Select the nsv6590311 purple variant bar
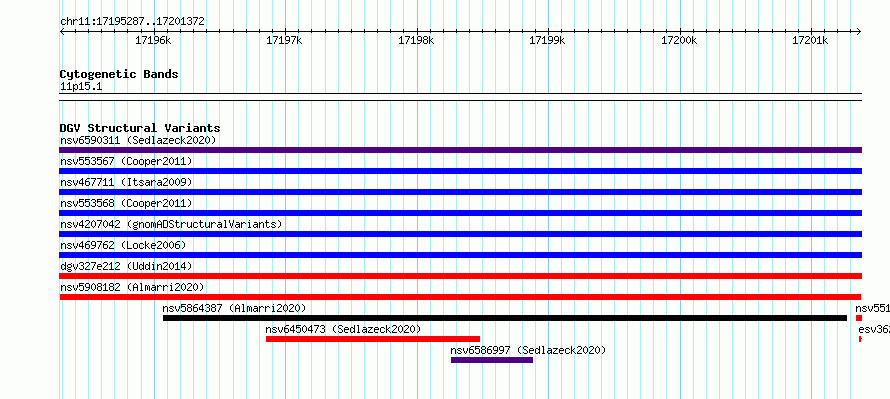Screen dimensions: 890x399 pyautogui.click(x=460, y=150)
